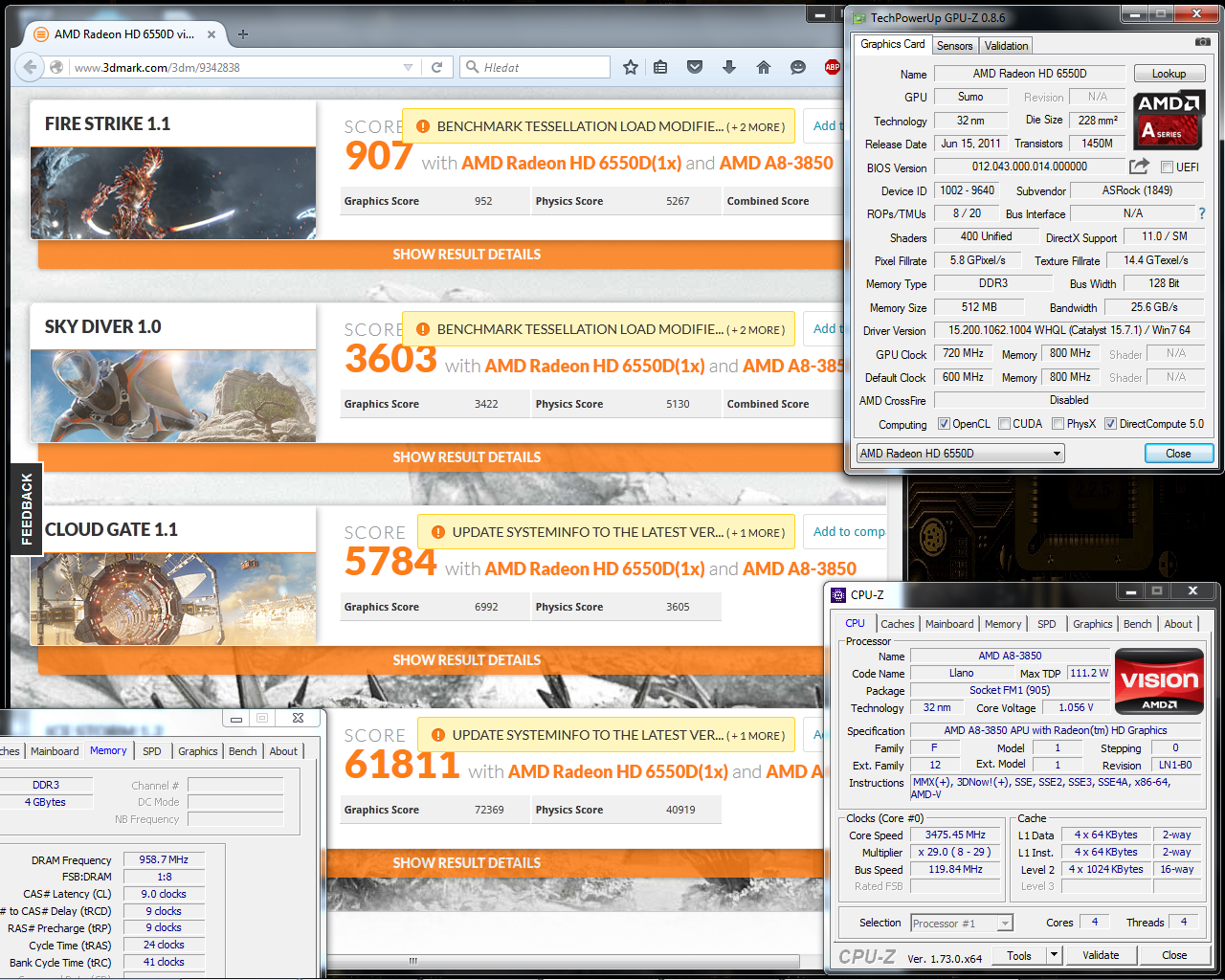
Task: Open Processor #1 selection dropdown in CPU-Z
Action: click(x=961, y=923)
